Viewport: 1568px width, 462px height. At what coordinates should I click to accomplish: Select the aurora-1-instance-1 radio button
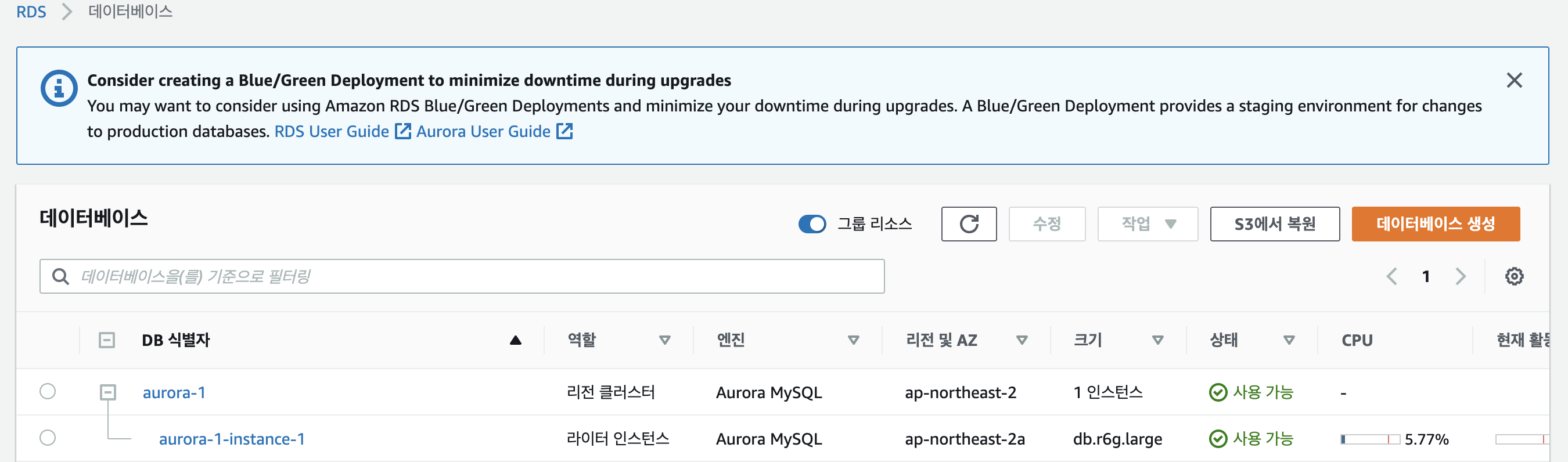point(48,438)
